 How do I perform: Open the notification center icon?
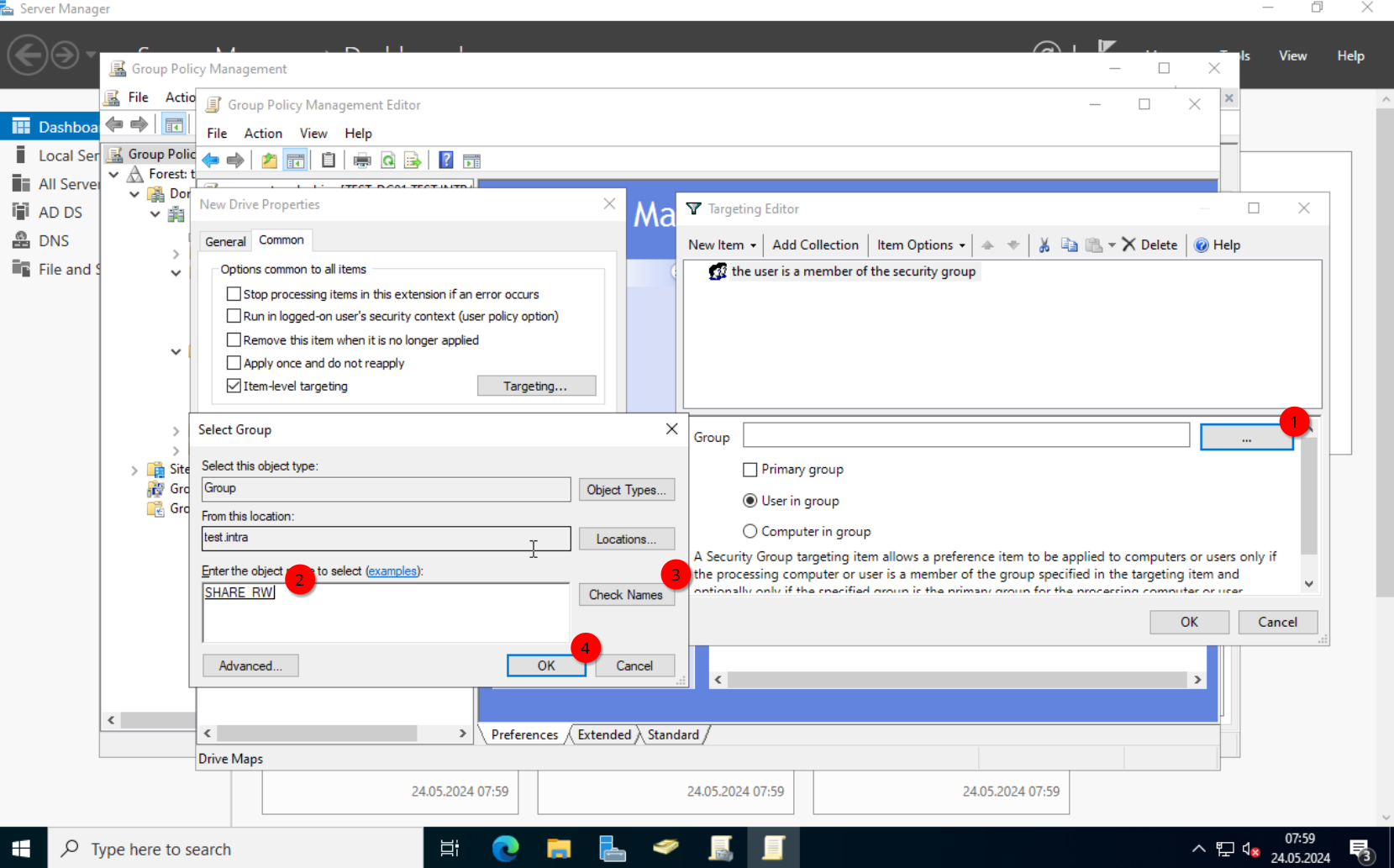pyautogui.click(x=1361, y=849)
